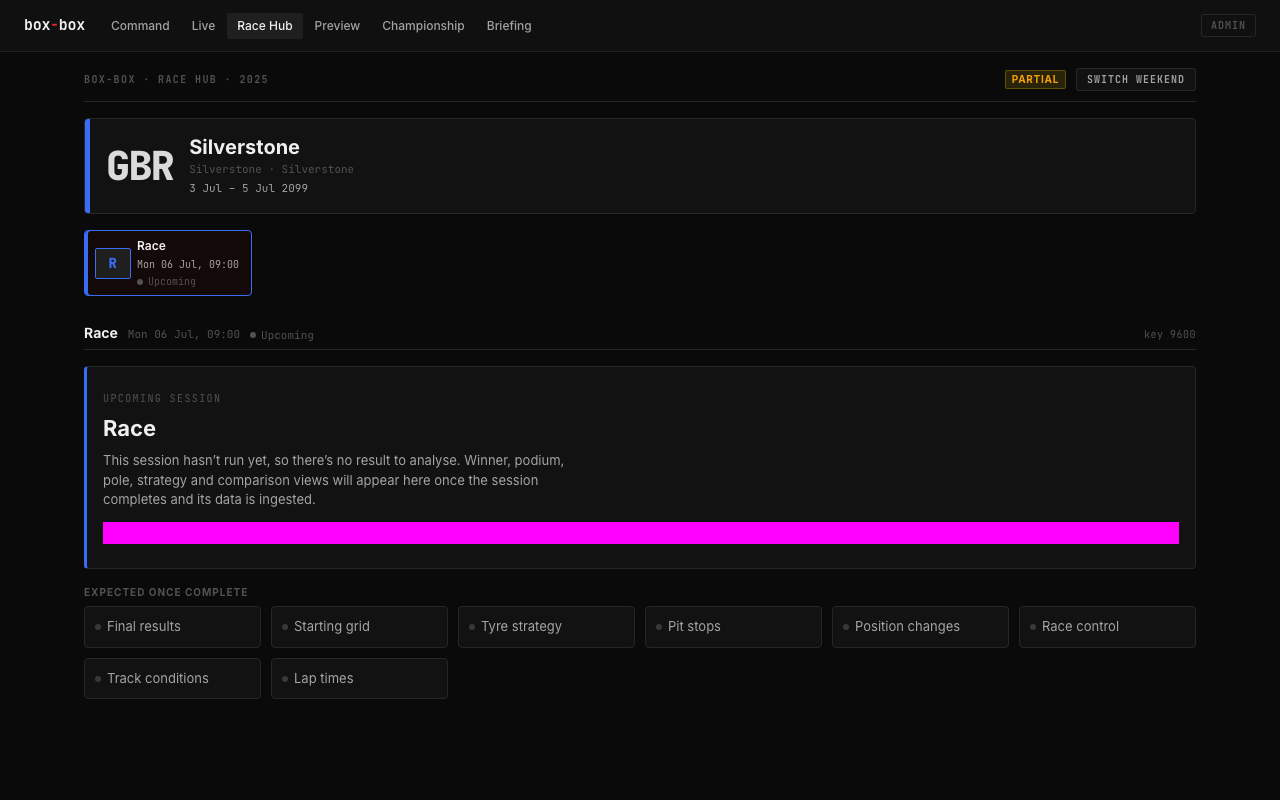
Task: Switch to the Championship page
Action: (x=423, y=26)
